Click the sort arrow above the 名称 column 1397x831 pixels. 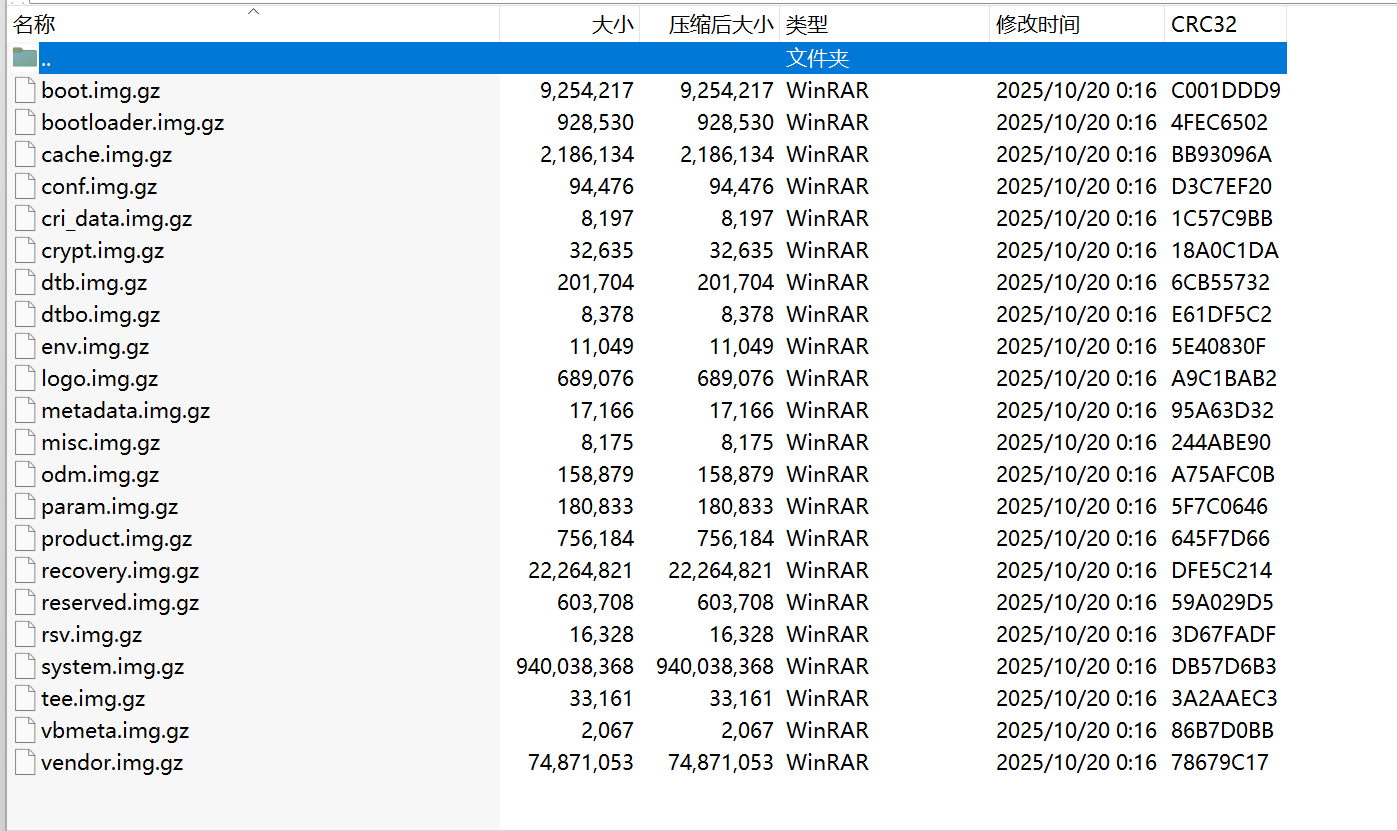pos(253,10)
